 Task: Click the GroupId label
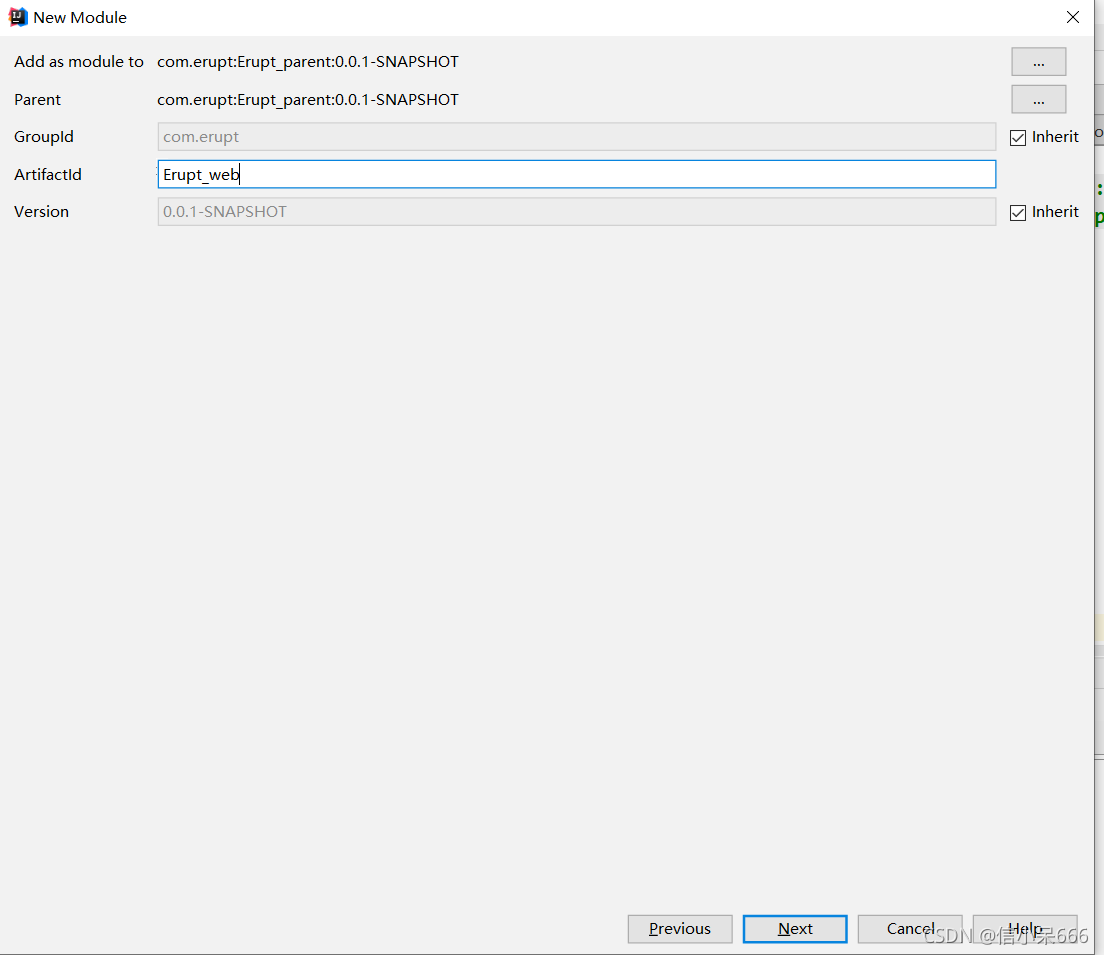[44, 137]
